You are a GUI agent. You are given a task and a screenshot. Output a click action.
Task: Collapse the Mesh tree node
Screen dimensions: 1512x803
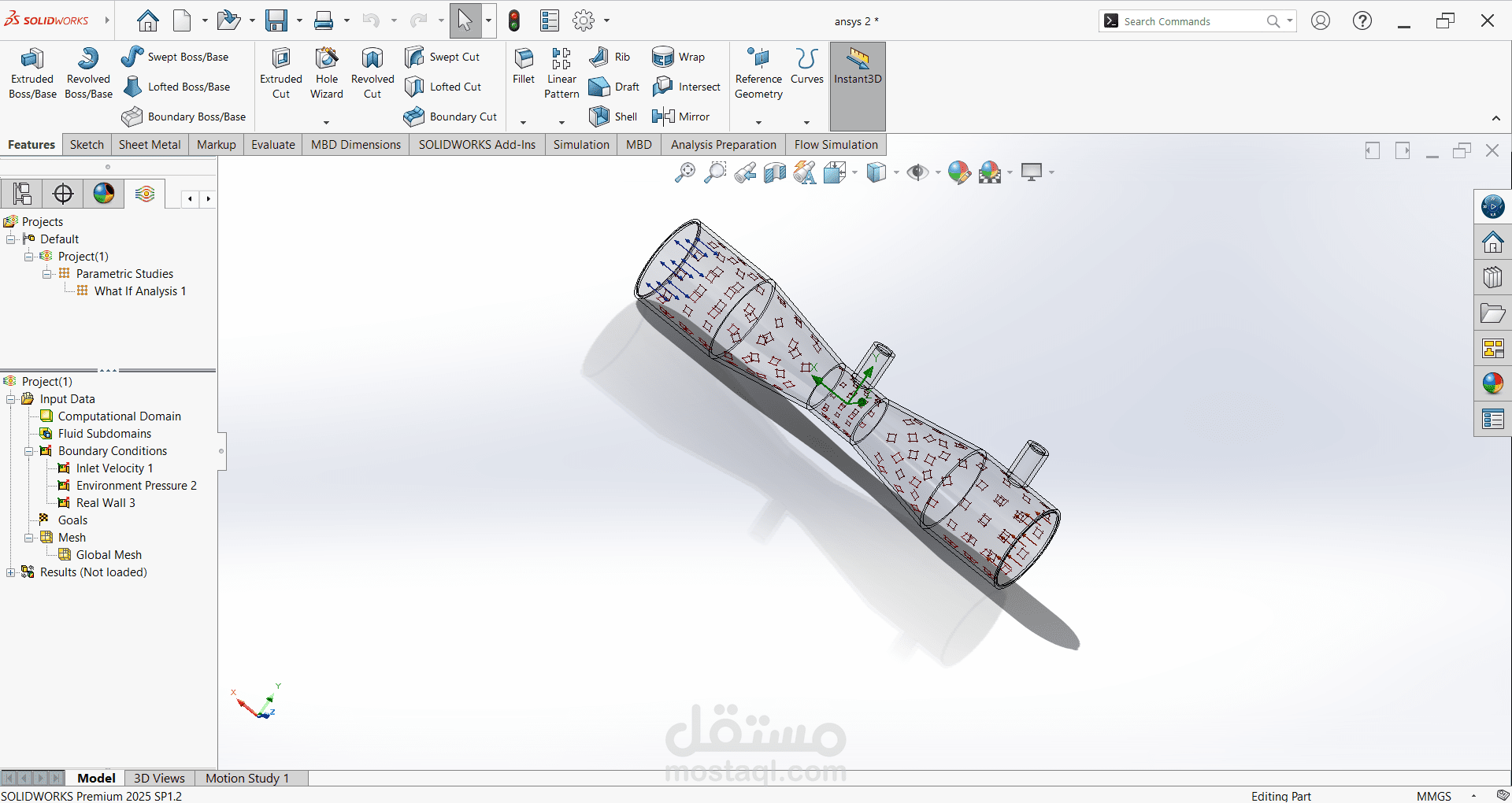[x=29, y=538]
